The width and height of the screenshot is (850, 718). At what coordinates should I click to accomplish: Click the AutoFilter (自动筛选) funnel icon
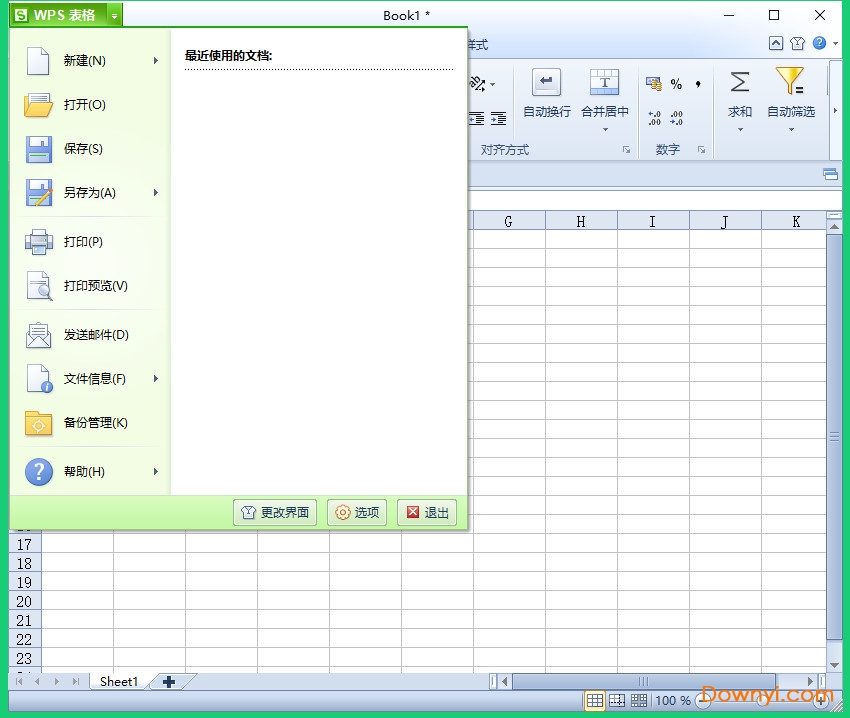[790, 82]
